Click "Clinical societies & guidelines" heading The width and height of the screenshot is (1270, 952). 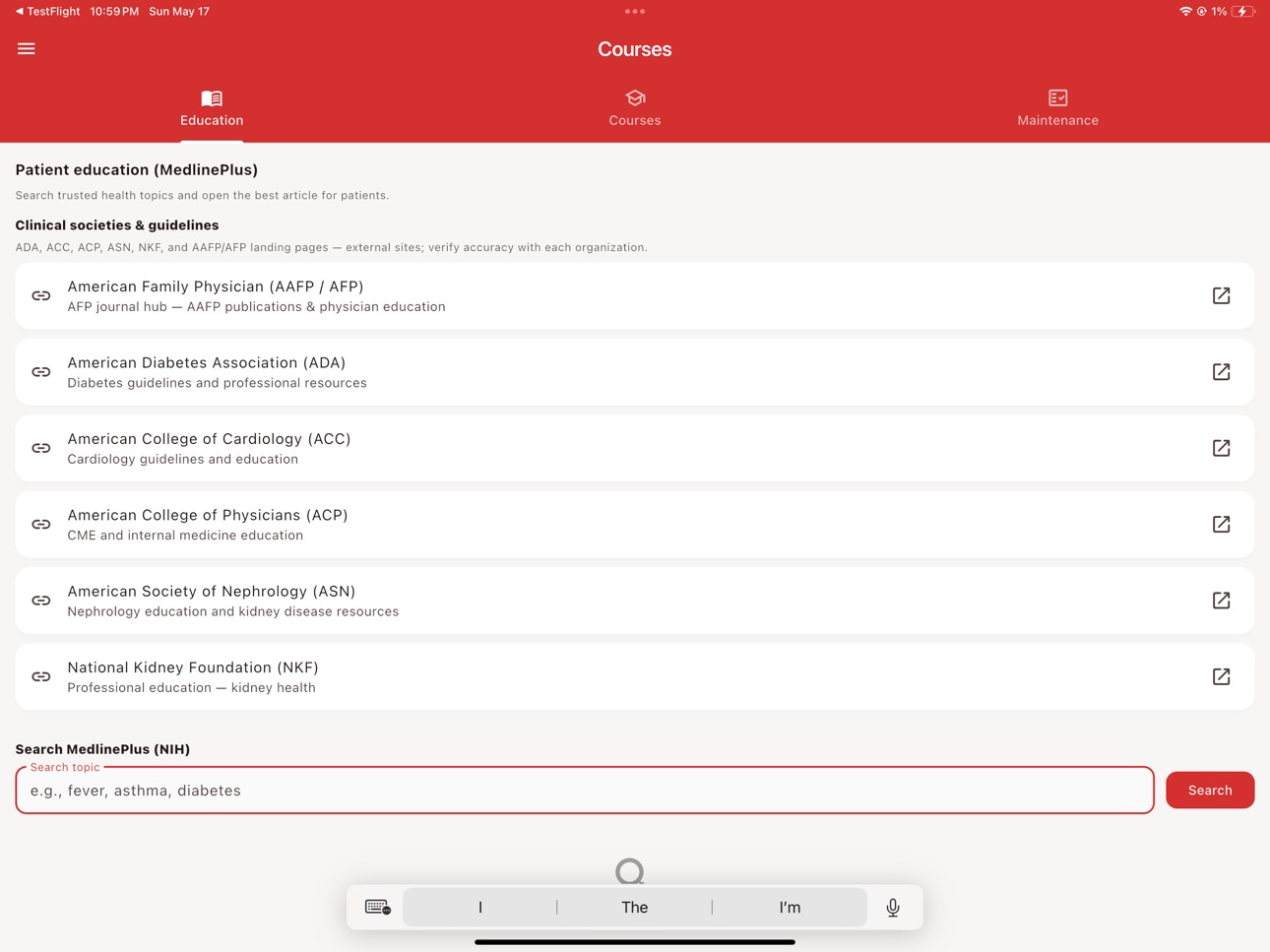(117, 225)
